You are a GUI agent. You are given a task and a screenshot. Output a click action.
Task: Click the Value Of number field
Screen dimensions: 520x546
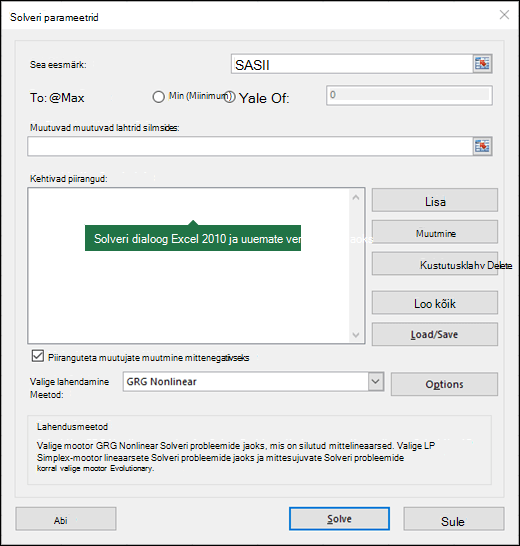(x=409, y=95)
